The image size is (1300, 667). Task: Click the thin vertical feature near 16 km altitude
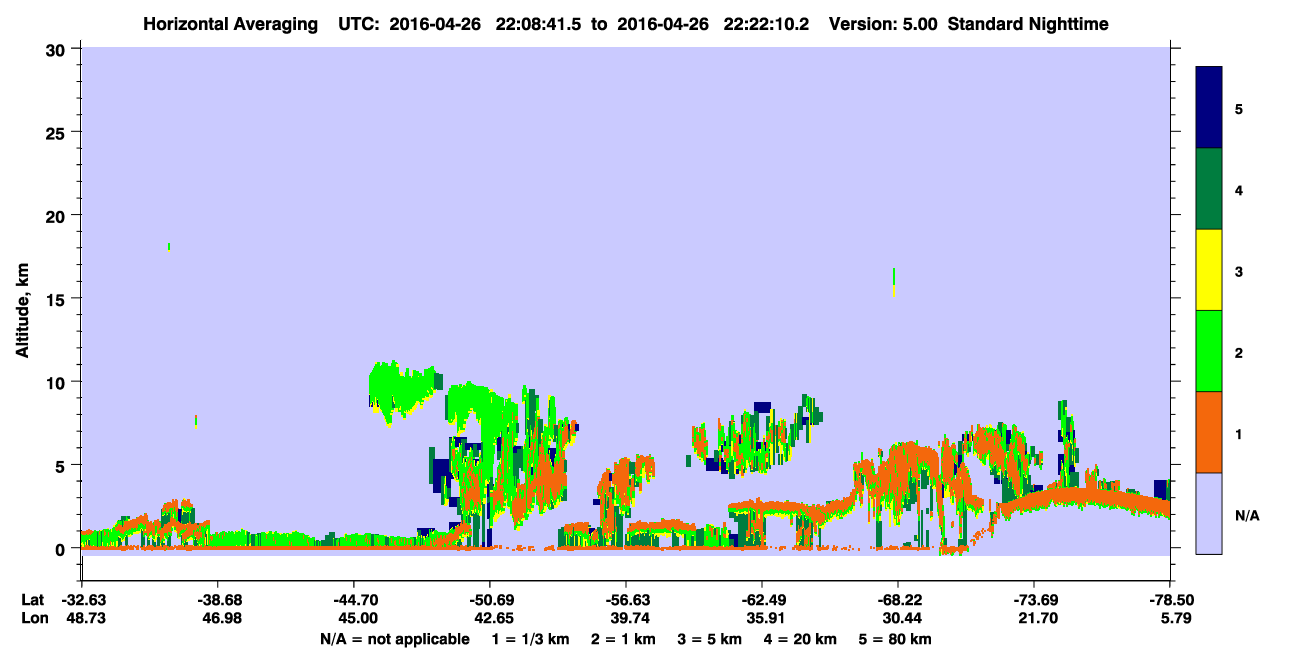coord(894,282)
